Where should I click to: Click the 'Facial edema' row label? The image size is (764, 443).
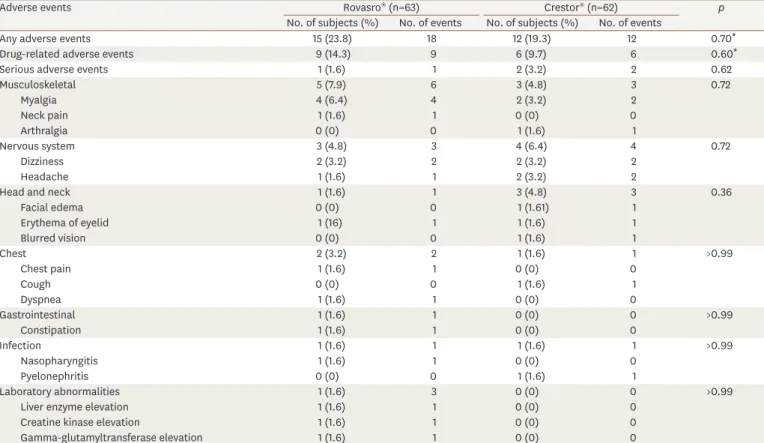click(52, 208)
